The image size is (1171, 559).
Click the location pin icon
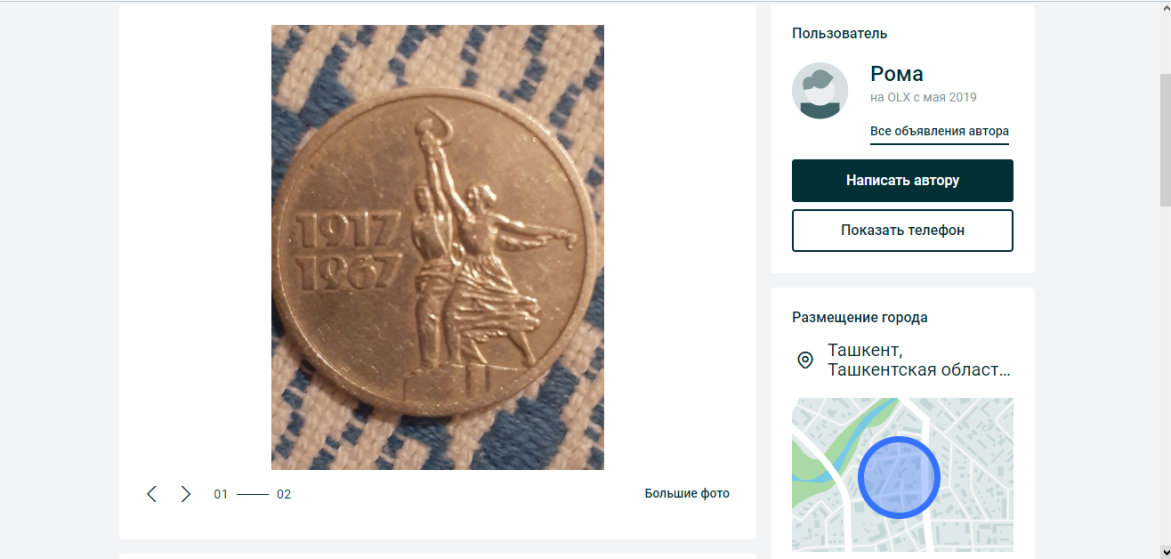(x=805, y=360)
